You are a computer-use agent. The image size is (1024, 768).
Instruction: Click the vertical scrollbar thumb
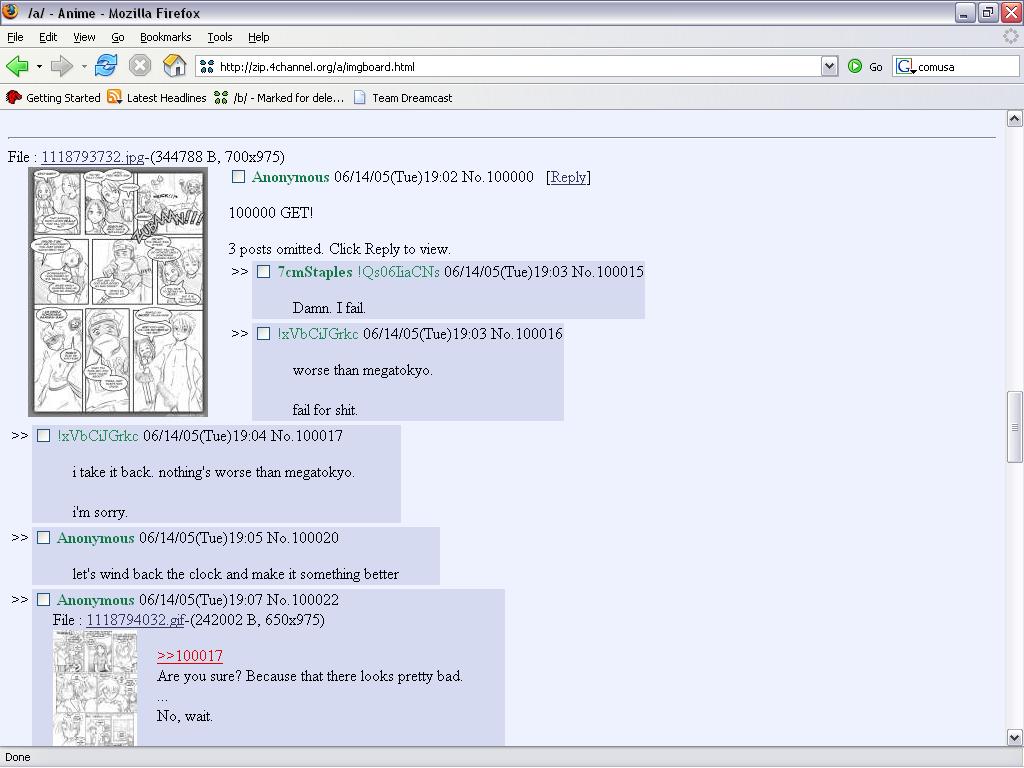pyautogui.click(x=1014, y=427)
